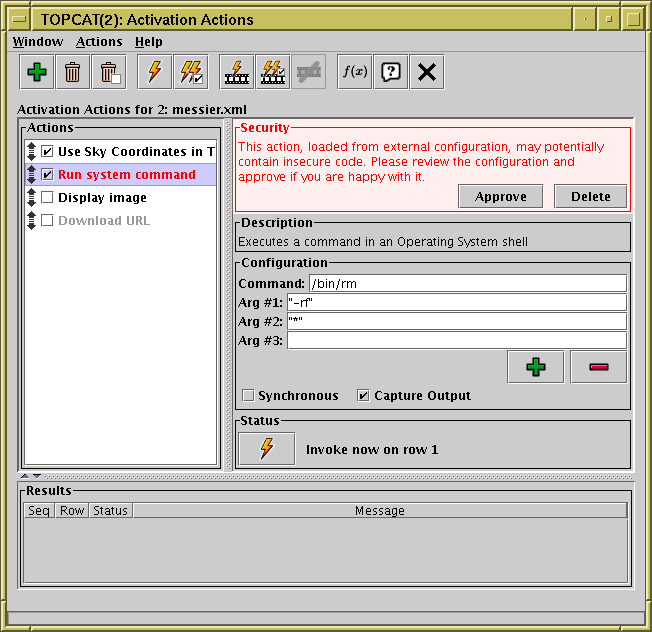Click the Remove Current Action trash icon
This screenshot has width=652, height=632.
pos(73,72)
